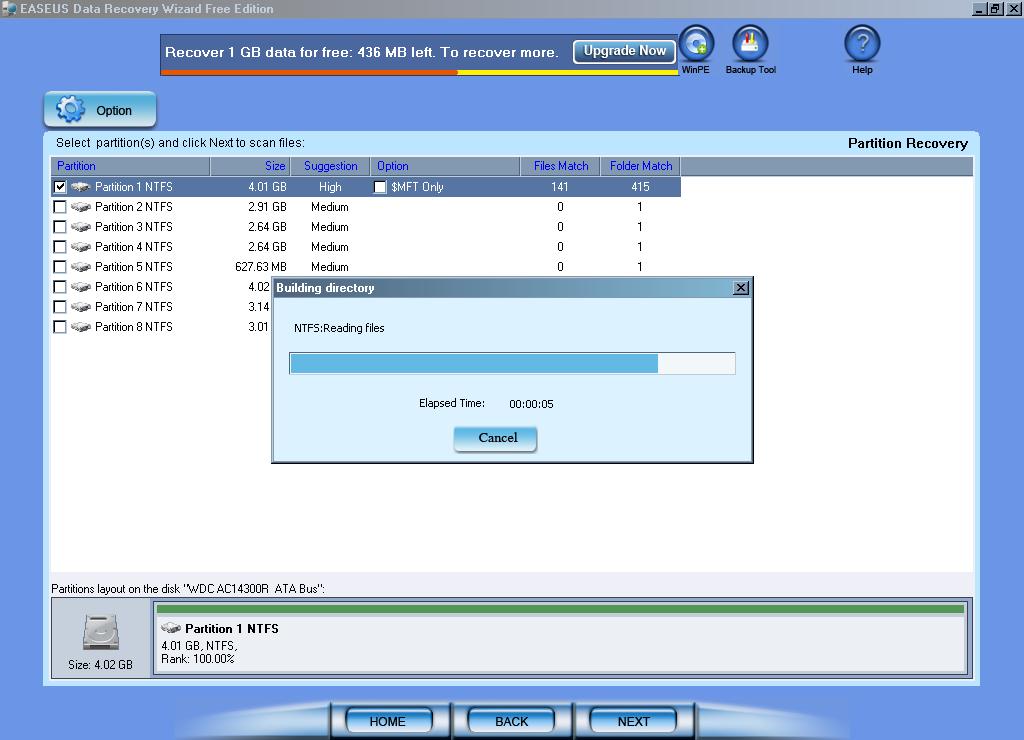Click the Partition 3 NTFS drive icon

pyautogui.click(x=81, y=227)
